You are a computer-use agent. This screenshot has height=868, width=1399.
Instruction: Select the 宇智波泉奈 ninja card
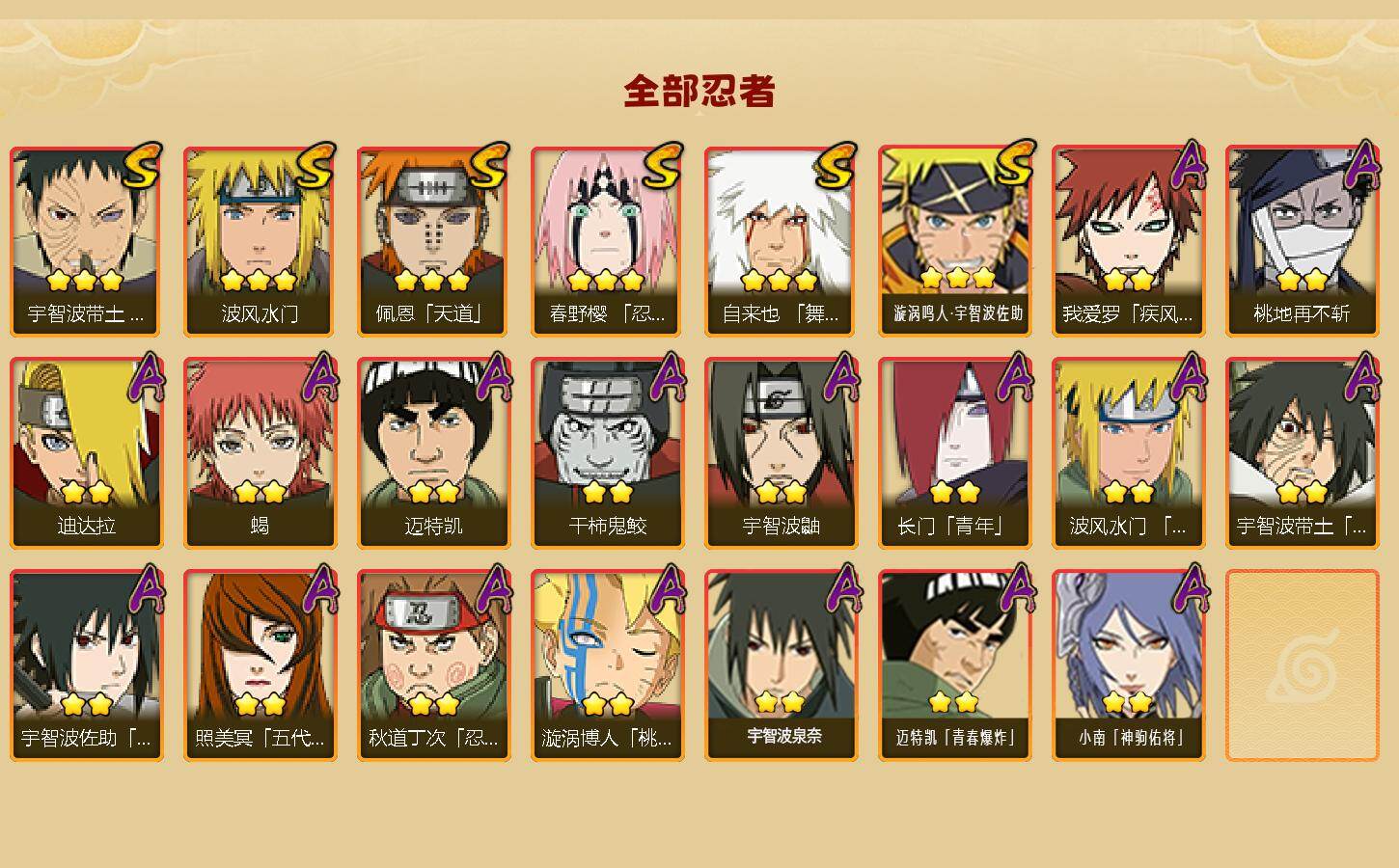pos(781,665)
